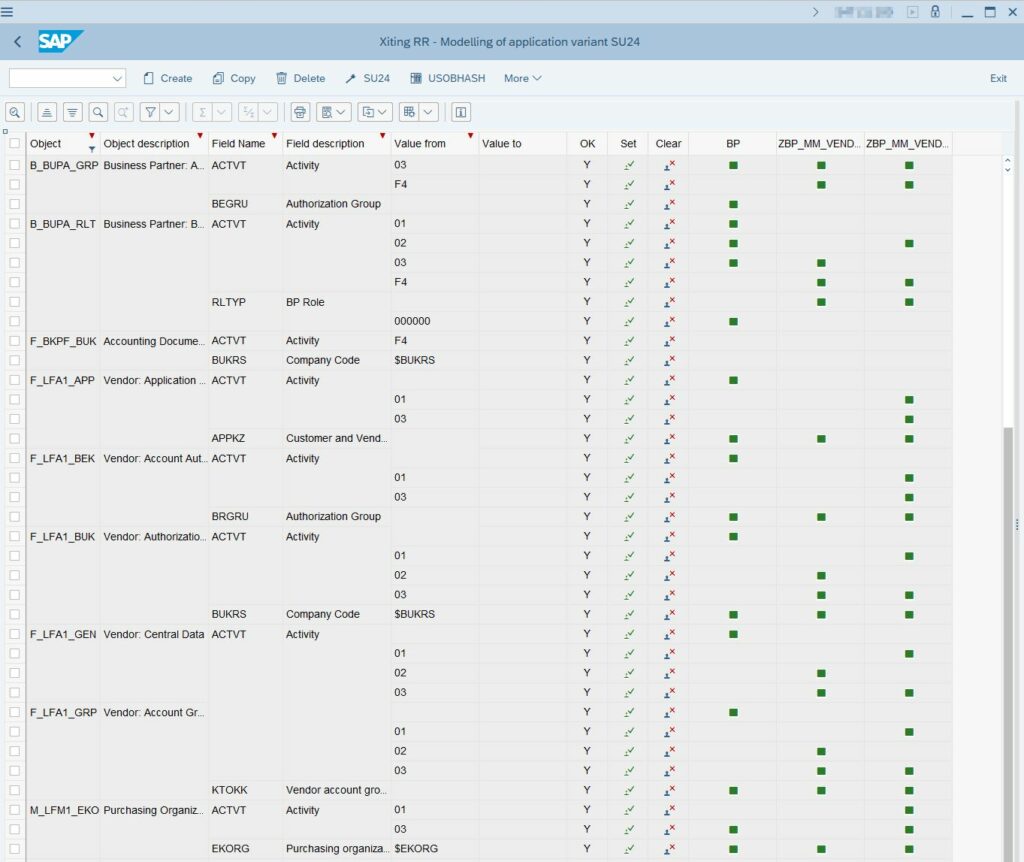The width and height of the screenshot is (1024, 862).
Task: Select the F_LFA1_APP row checkbox
Action: (14, 380)
